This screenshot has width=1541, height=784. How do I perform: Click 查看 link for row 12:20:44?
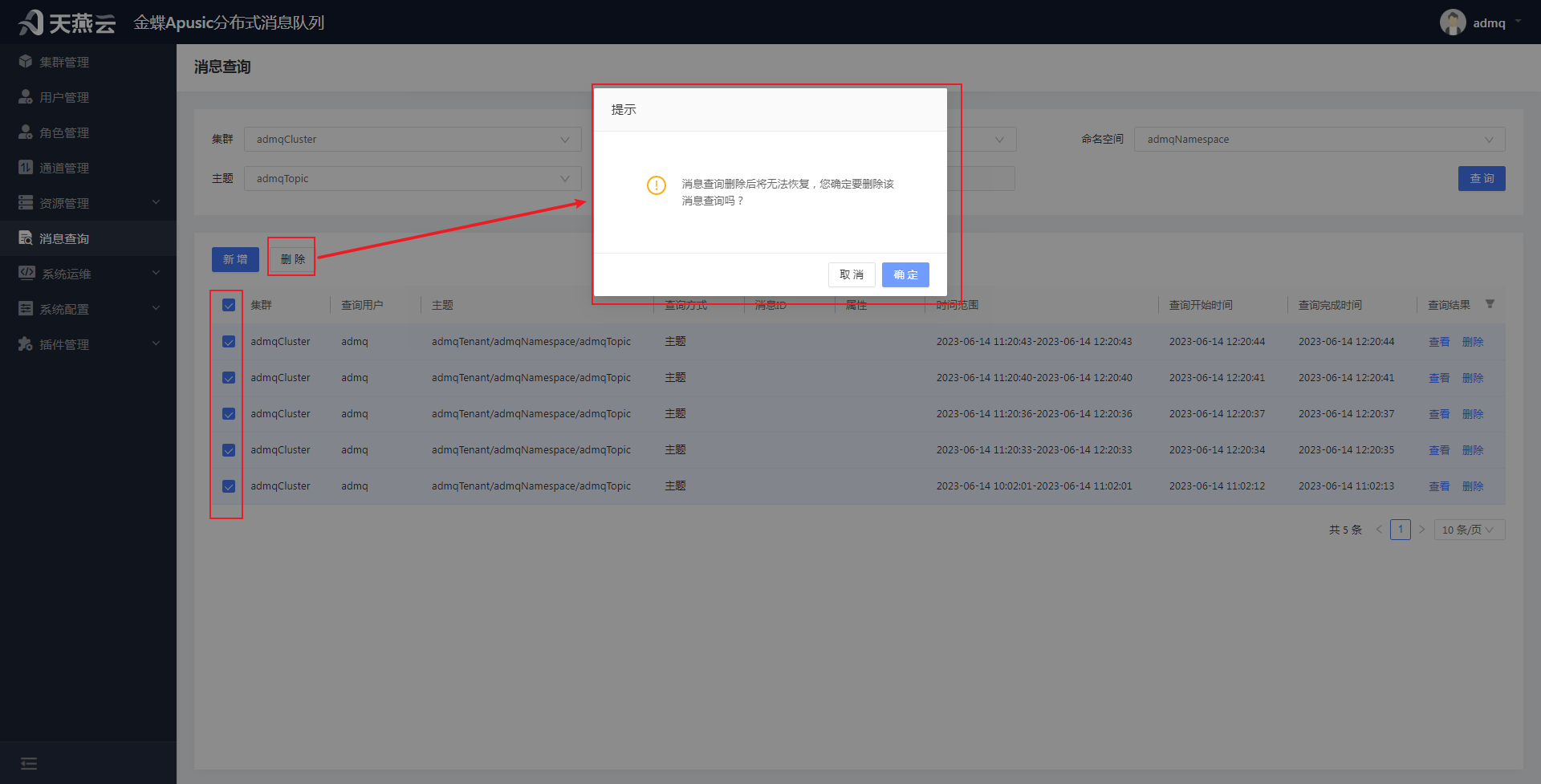click(1439, 342)
